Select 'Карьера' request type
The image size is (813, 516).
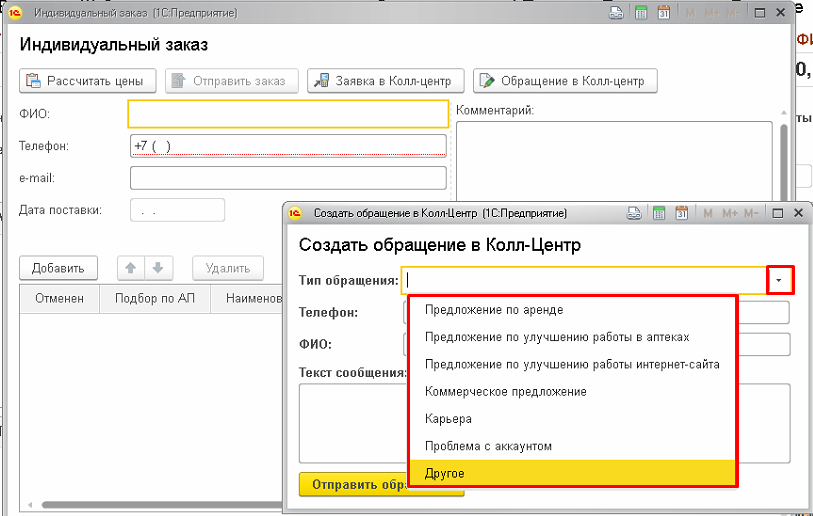pyautogui.click(x=448, y=418)
